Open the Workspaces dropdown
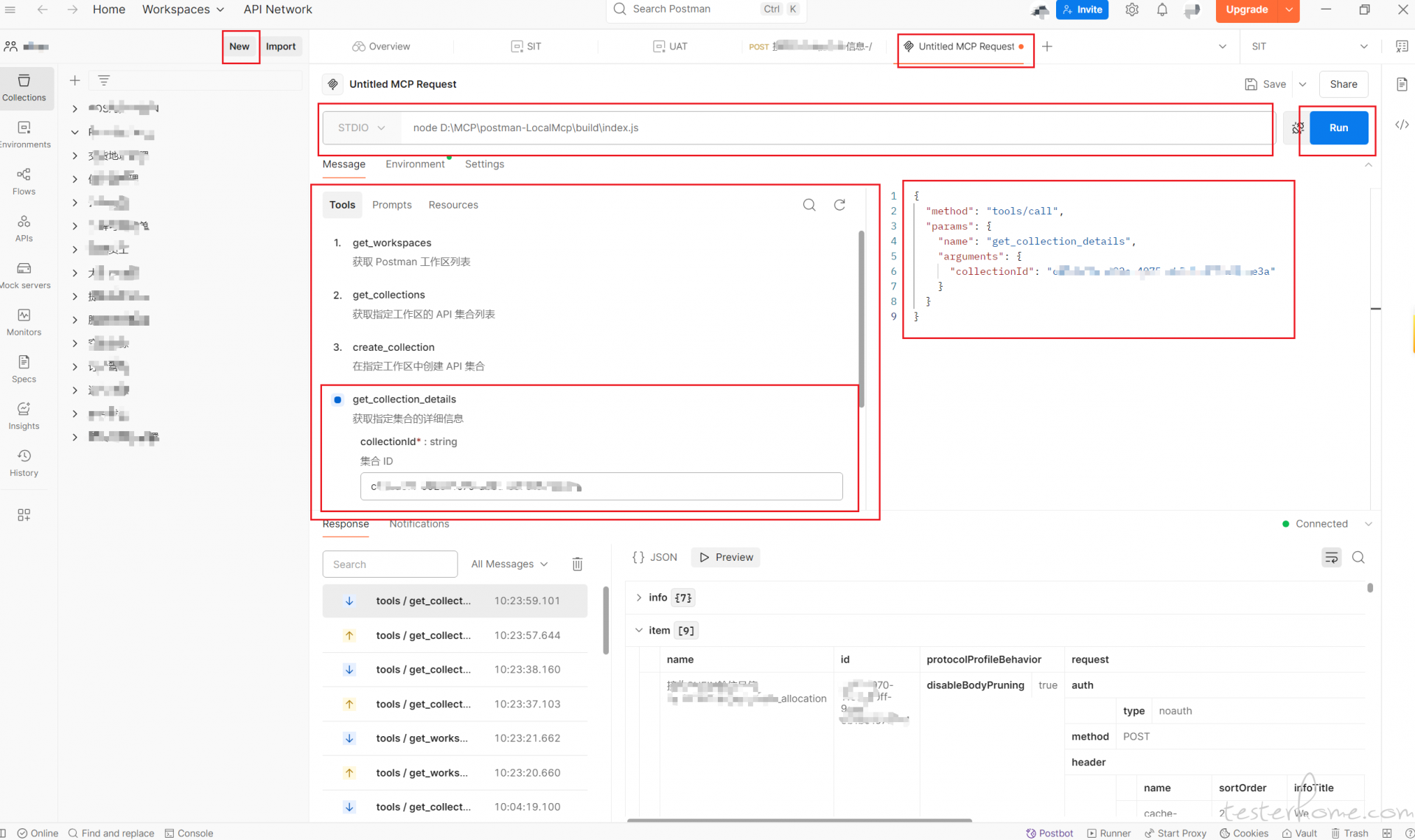Viewport: 1415px width, 840px height. (x=183, y=10)
